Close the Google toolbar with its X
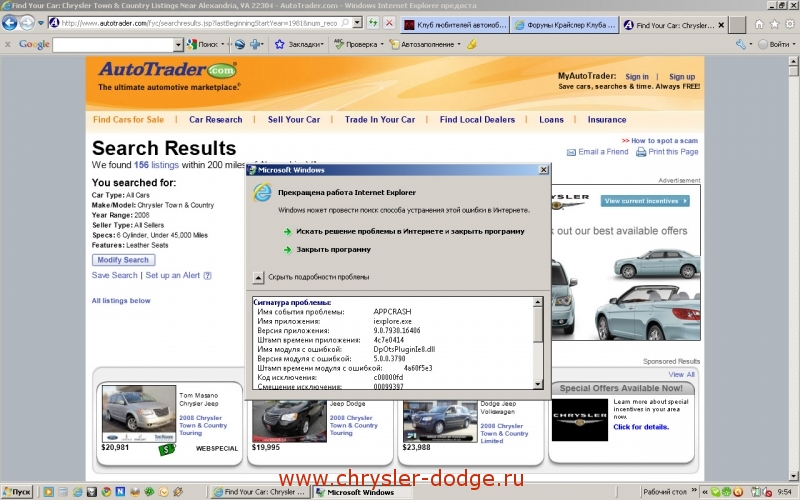The image size is (800, 500). click(x=8, y=44)
